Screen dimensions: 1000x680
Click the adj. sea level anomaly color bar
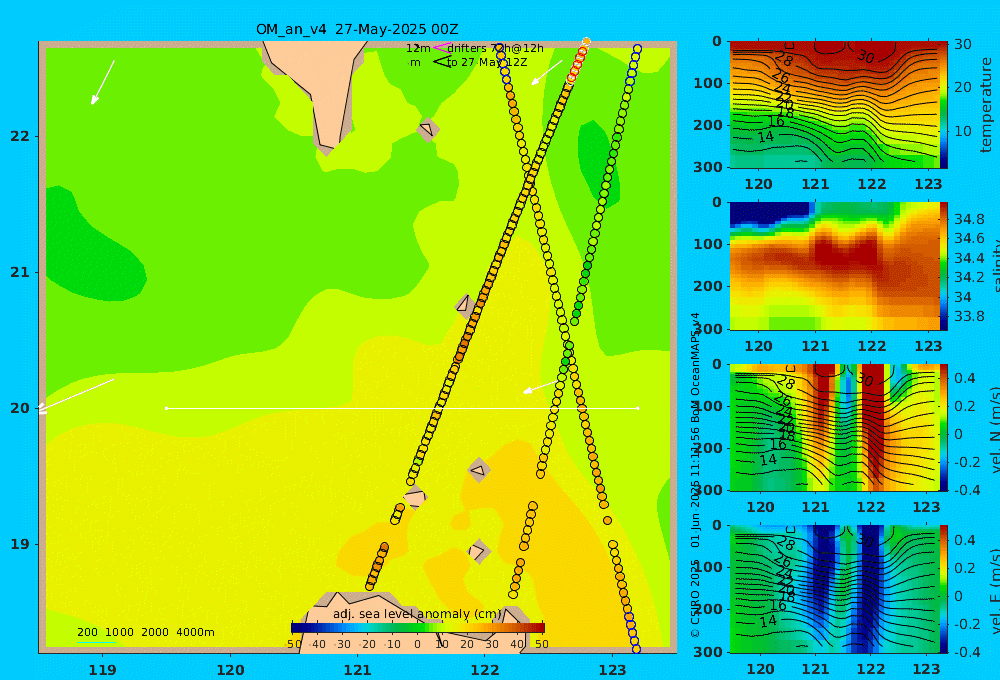click(x=418, y=628)
